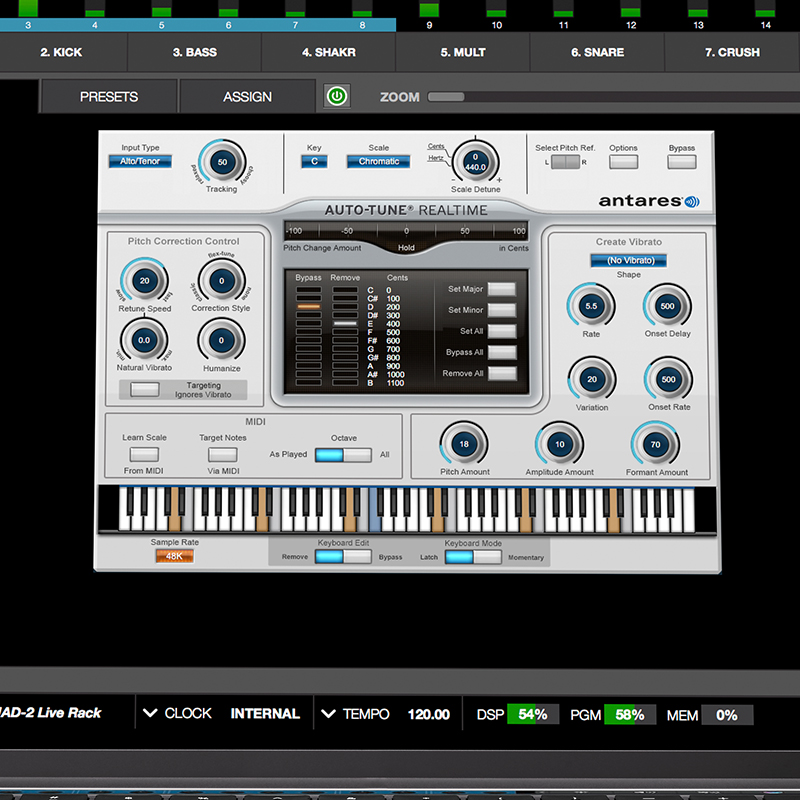Click the Scale Detune knob
Viewport: 800px width, 800px height.
476,162
